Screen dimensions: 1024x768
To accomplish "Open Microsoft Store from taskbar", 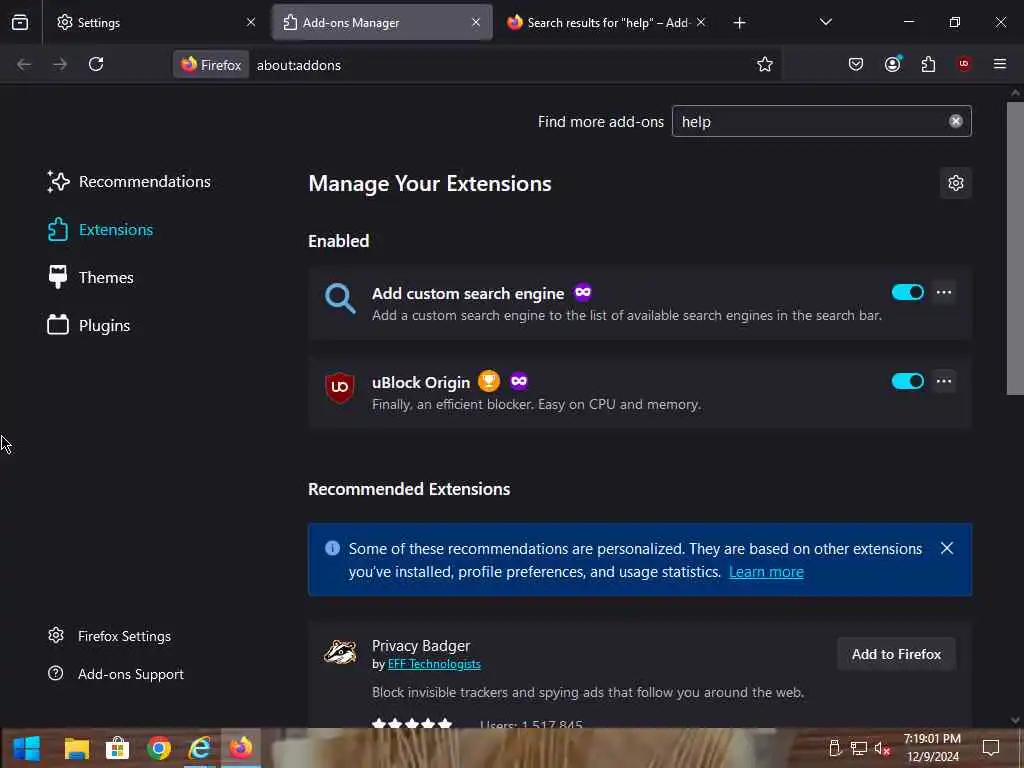I will click(x=118, y=748).
